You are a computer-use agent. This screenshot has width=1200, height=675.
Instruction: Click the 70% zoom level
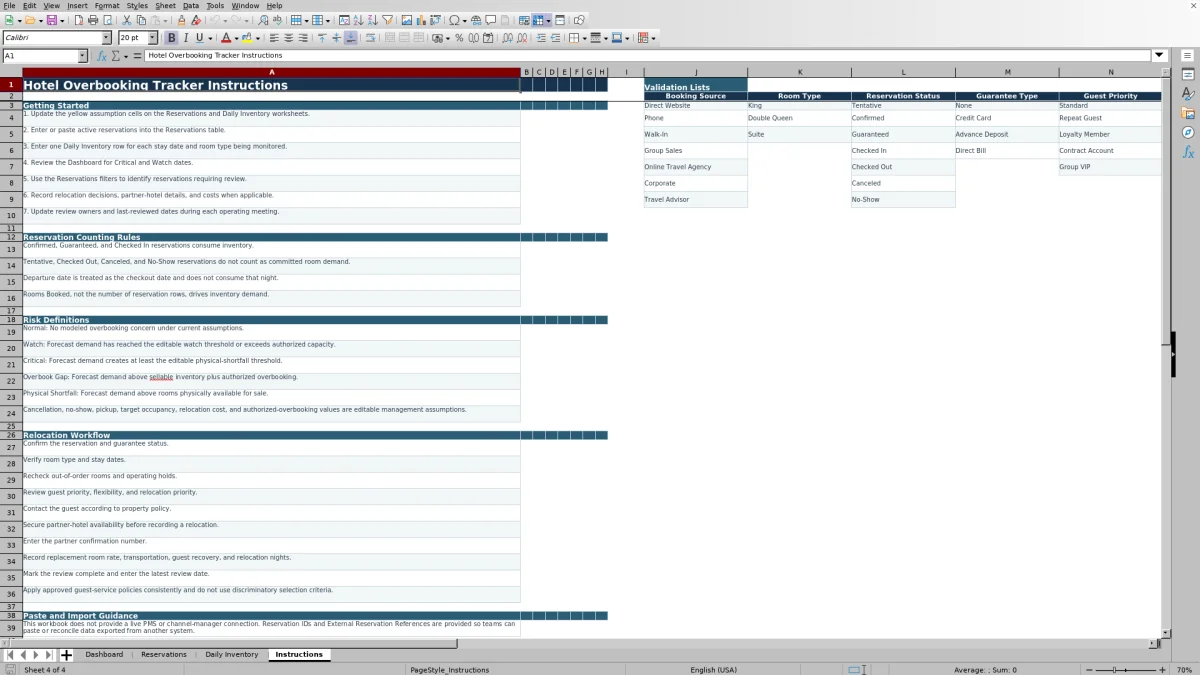[1184, 670]
